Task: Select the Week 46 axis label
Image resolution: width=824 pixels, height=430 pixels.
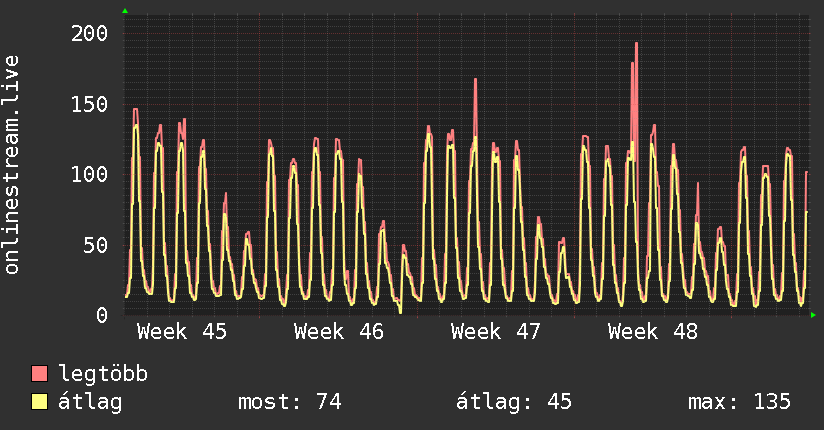Action: (x=338, y=332)
